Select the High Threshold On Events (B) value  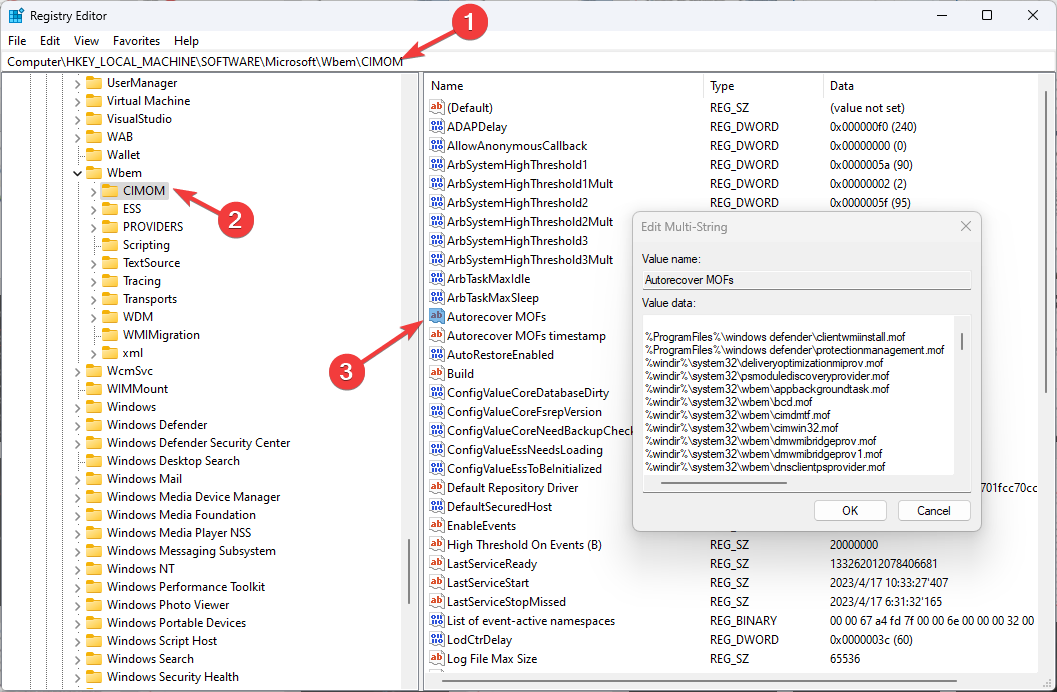coord(524,544)
